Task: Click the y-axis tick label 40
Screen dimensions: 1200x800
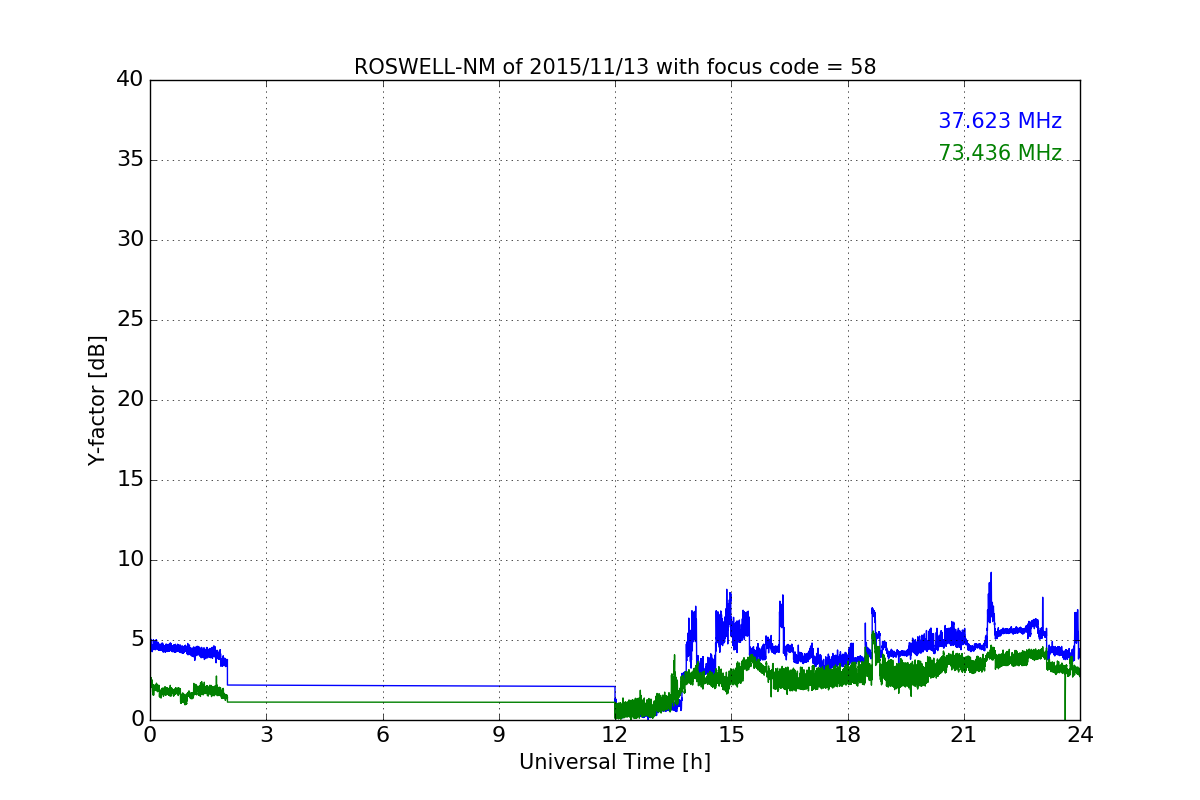Action: 130,80
